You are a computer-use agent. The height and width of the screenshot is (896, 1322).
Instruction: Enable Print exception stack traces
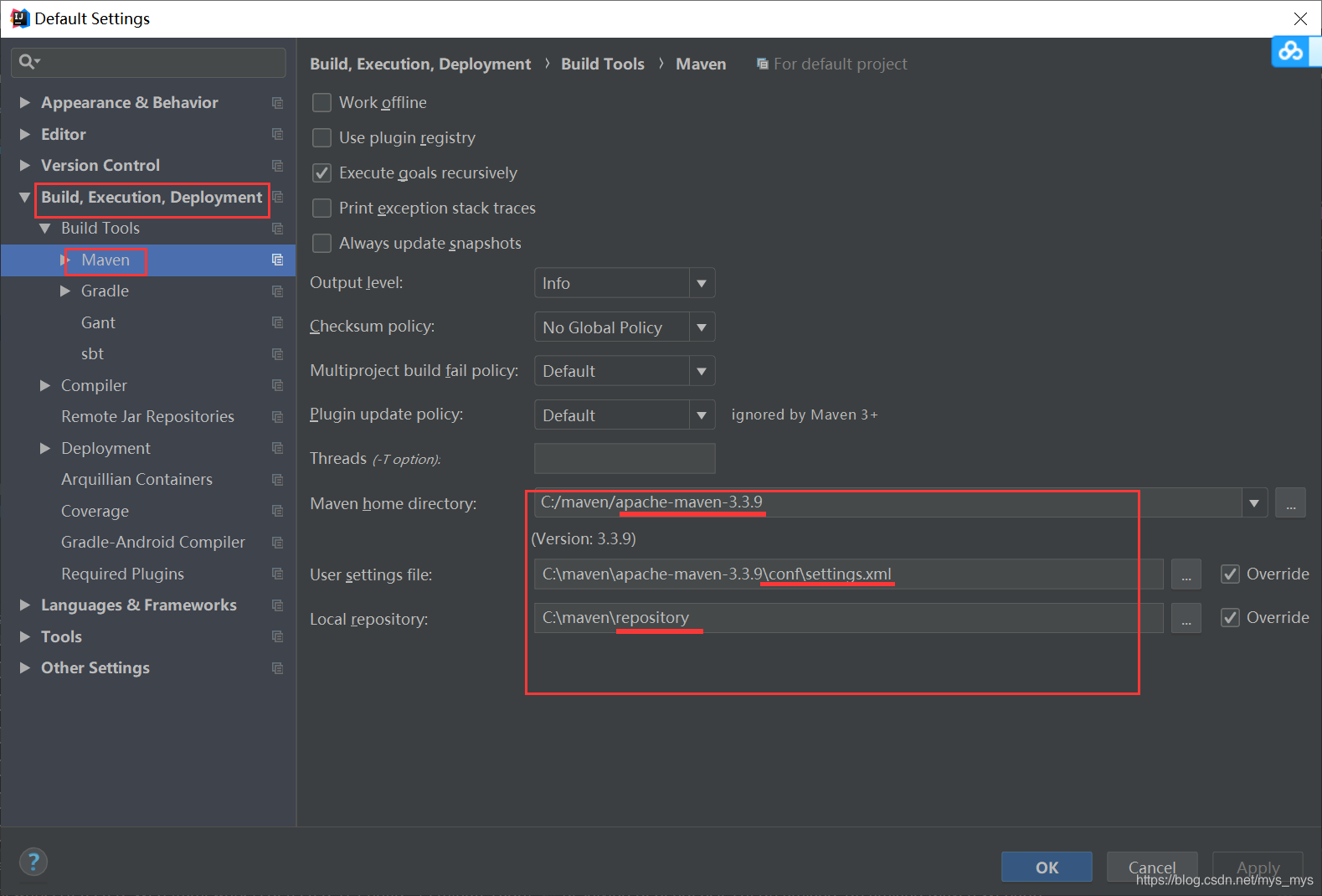click(x=321, y=208)
